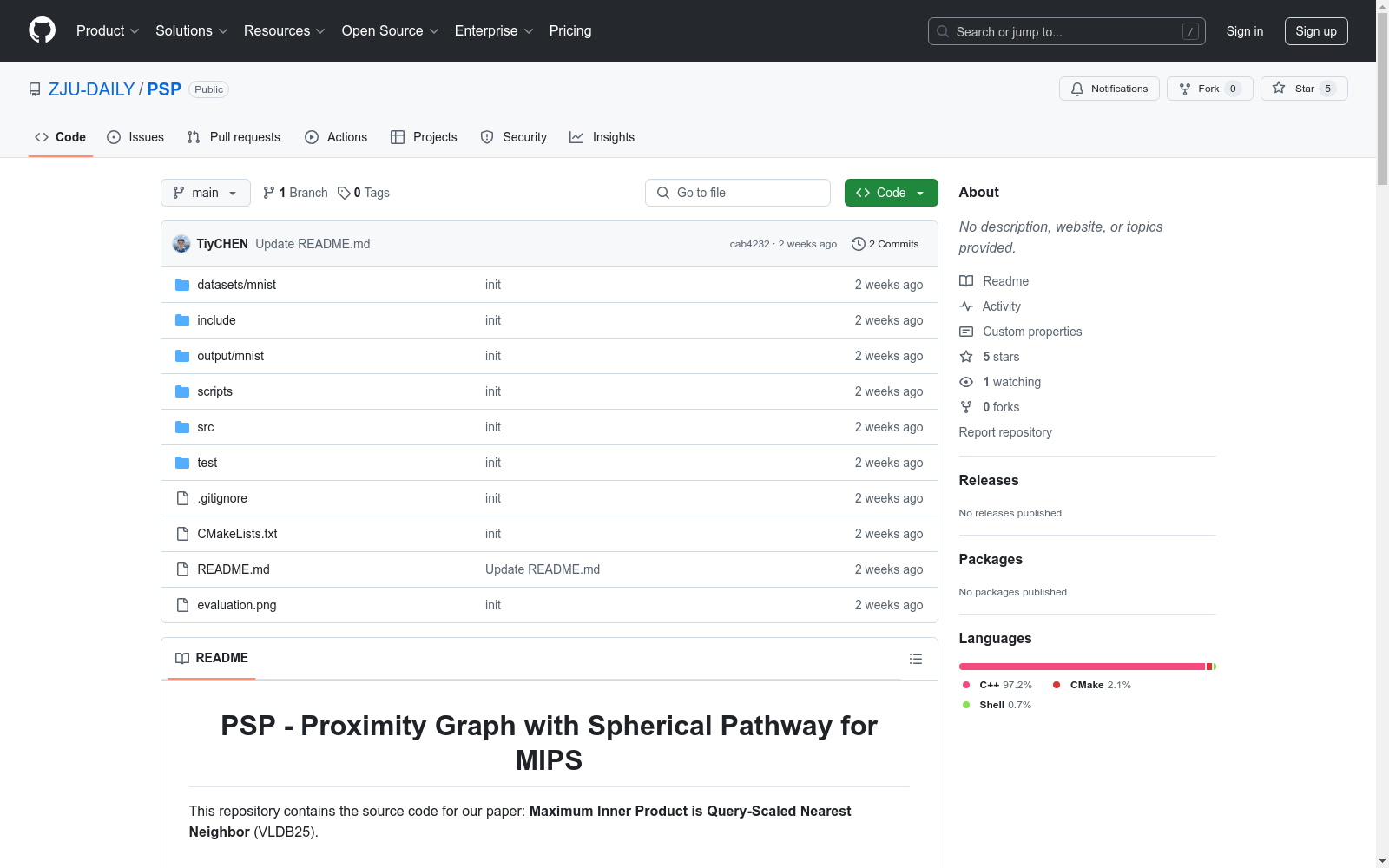The image size is (1389, 868).
Task: Click the Custom properties icon
Action: (x=966, y=332)
